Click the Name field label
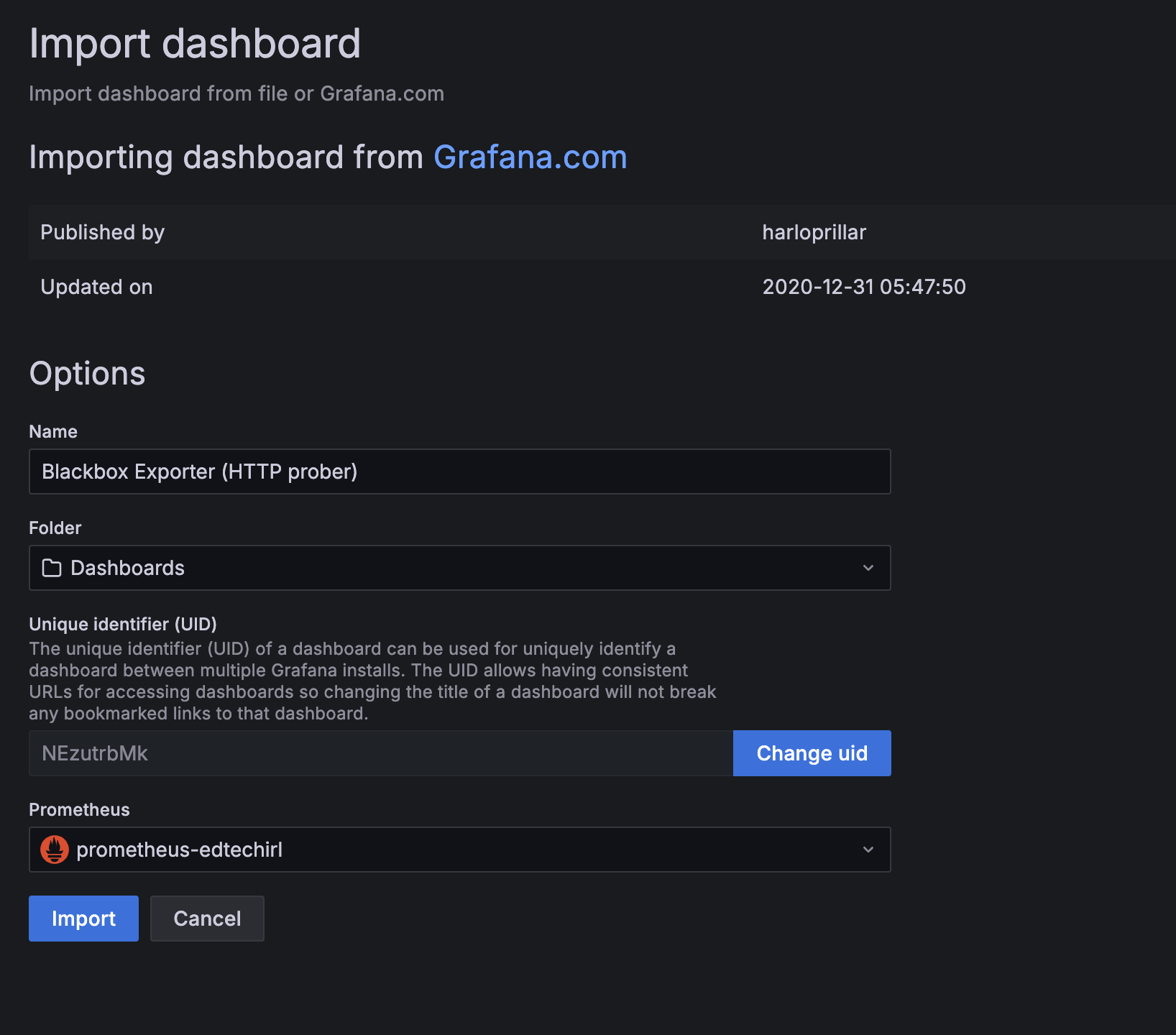1176x1035 pixels. point(53,431)
